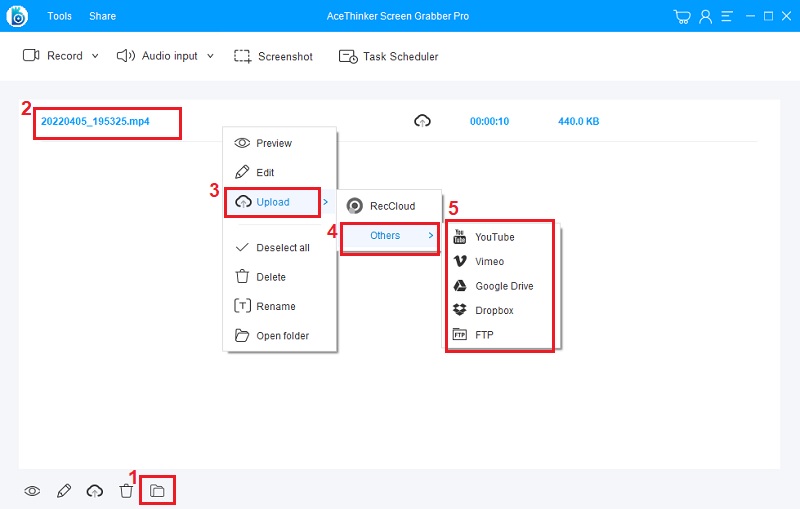
Task: Open the Share menu
Action: 103,16
